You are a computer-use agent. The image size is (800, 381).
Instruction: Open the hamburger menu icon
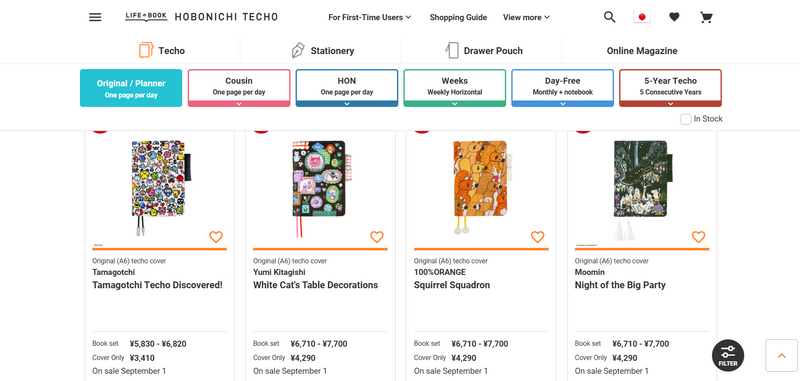[x=95, y=17]
